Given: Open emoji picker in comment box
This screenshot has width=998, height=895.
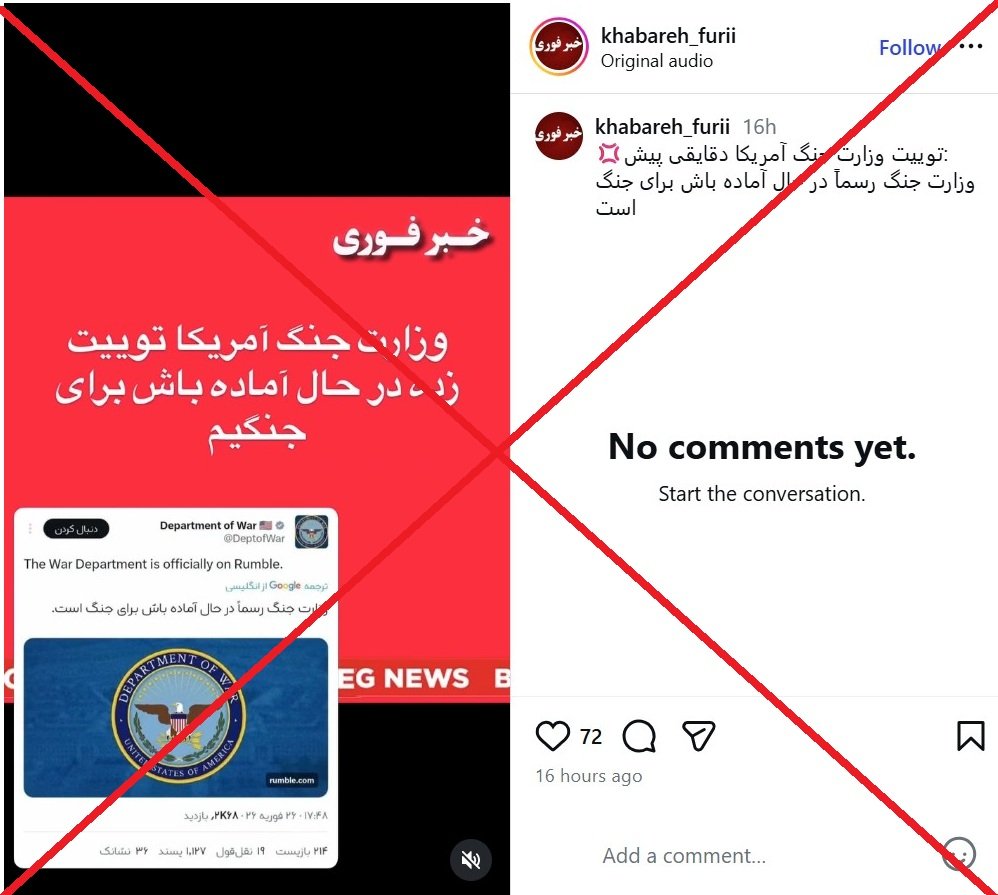Looking at the screenshot, I should click(959, 854).
